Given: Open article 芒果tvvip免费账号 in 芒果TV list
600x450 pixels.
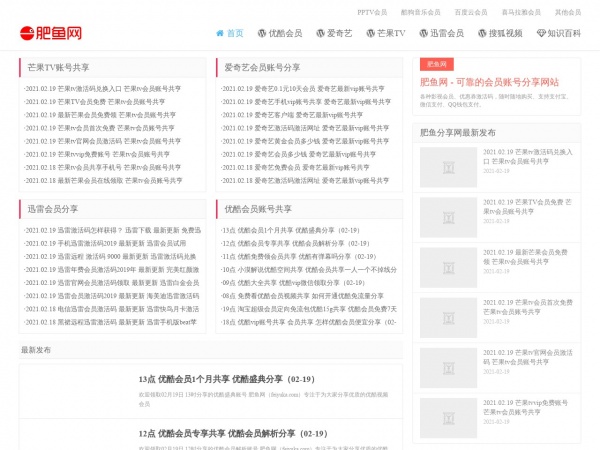Looking at the screenshot, I should coord(97,154).
